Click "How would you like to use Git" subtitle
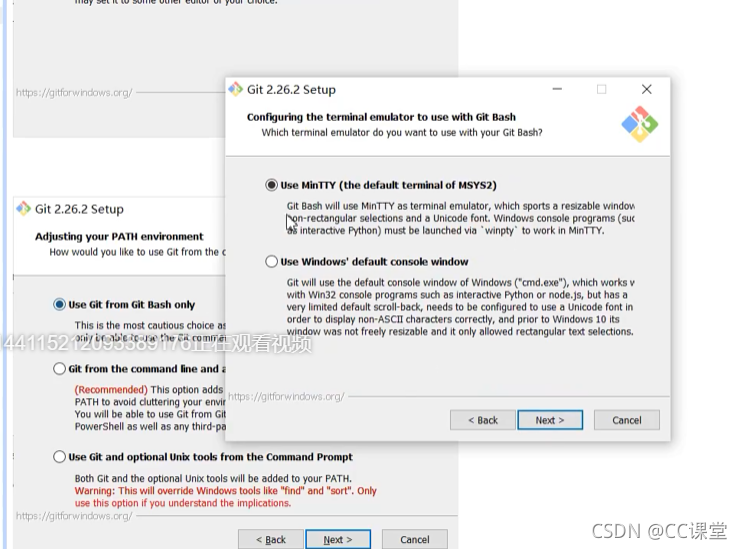 (138, 252)
